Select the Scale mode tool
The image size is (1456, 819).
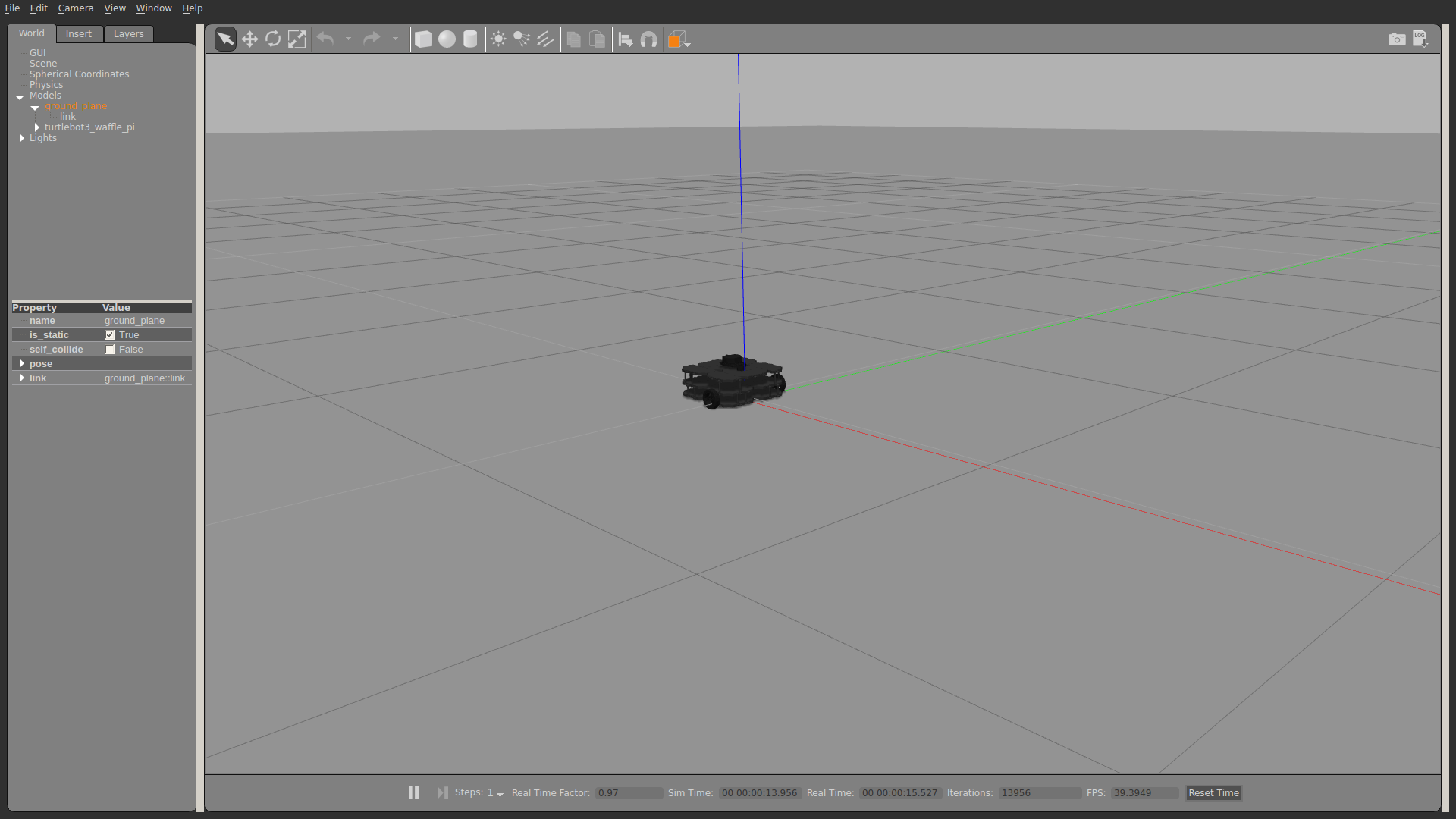(297, 39)
